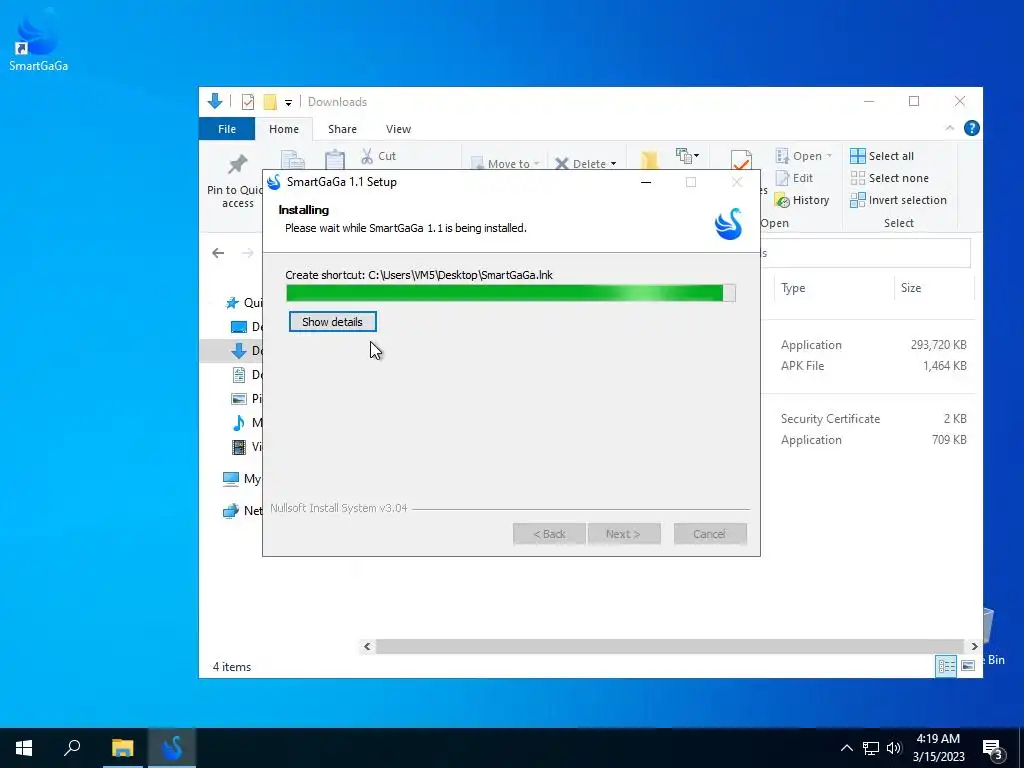Switch to details view in status bar
The height and width of the screenshot is (768, 1024).
pos(946,666)
